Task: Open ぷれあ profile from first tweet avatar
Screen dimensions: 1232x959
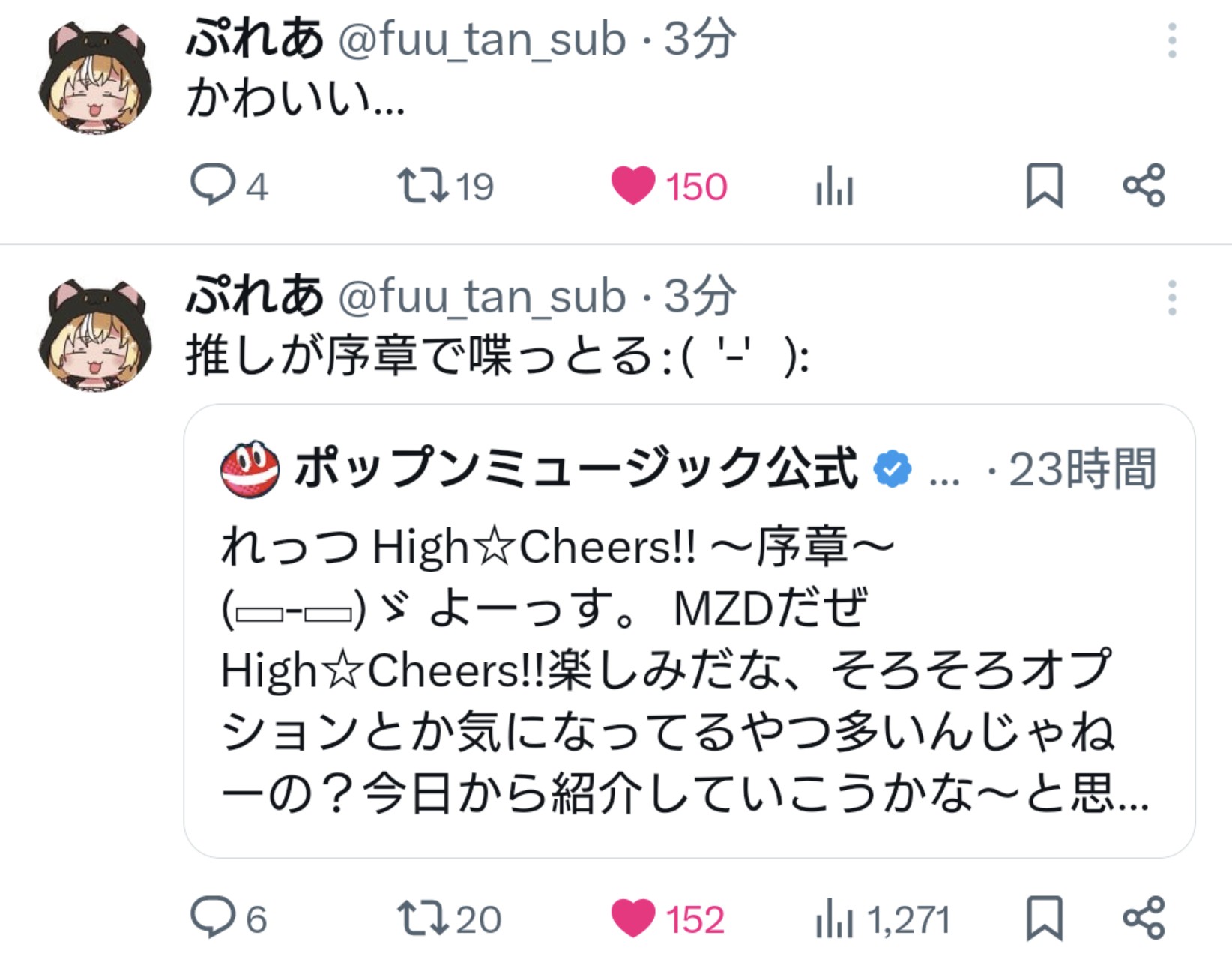Action: 95,79
